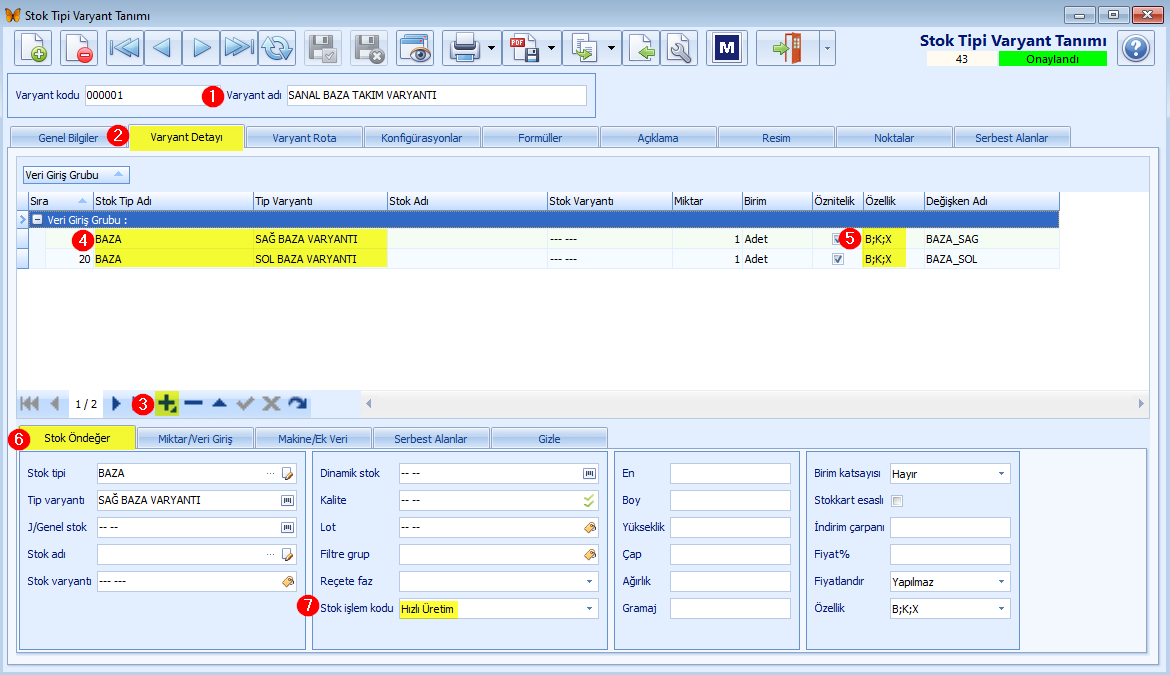Go to previous record in main toolbar
This screenshot has width=1170, height=675.
pyautogui.click(x=163, y=48)
